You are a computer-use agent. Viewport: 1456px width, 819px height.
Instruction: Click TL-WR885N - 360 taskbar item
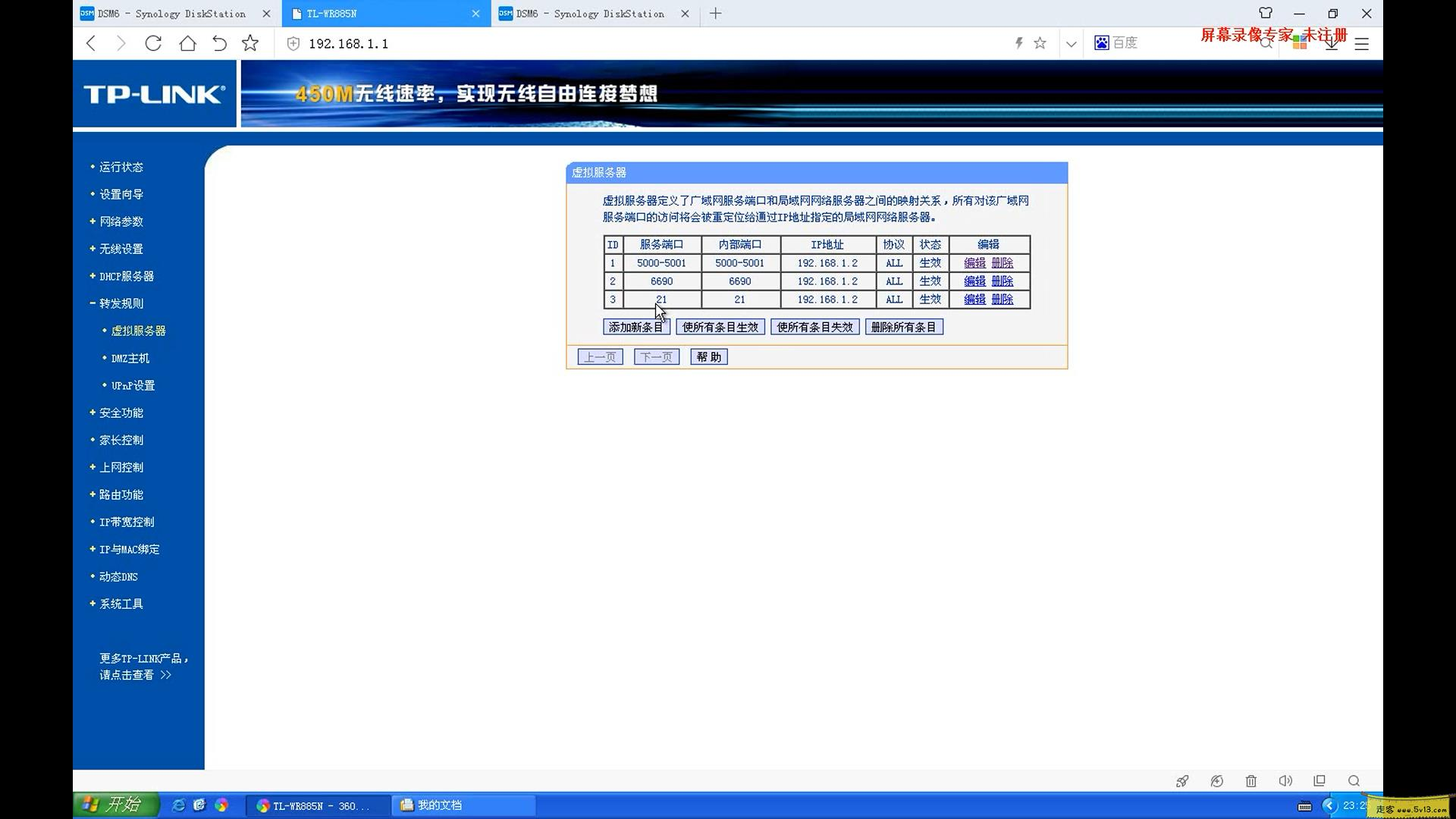coord(318,805)
